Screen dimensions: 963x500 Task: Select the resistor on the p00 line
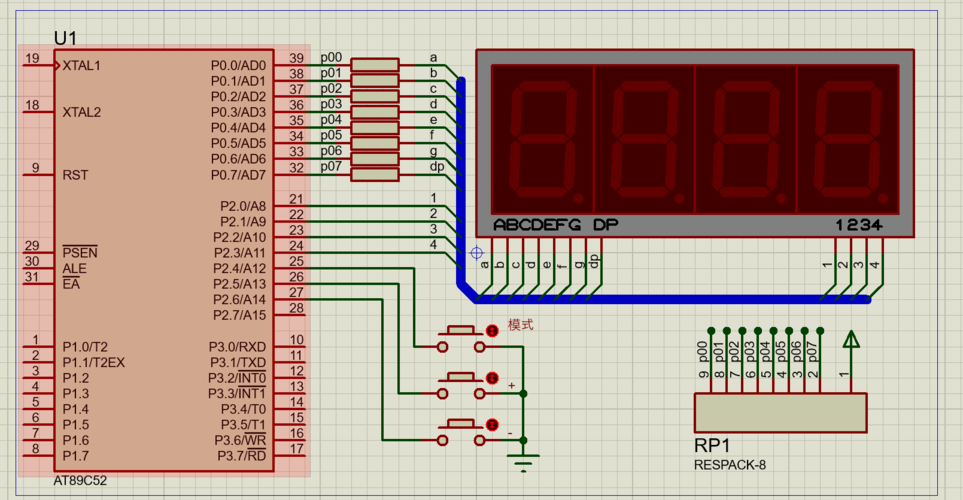375,64
